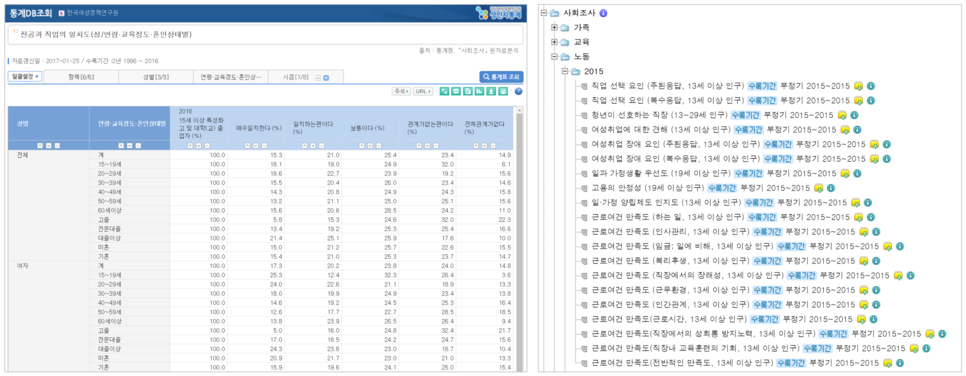Click the 매우일치한다 (%) column header
Screen dimensions: 966x376
point(256,128)
